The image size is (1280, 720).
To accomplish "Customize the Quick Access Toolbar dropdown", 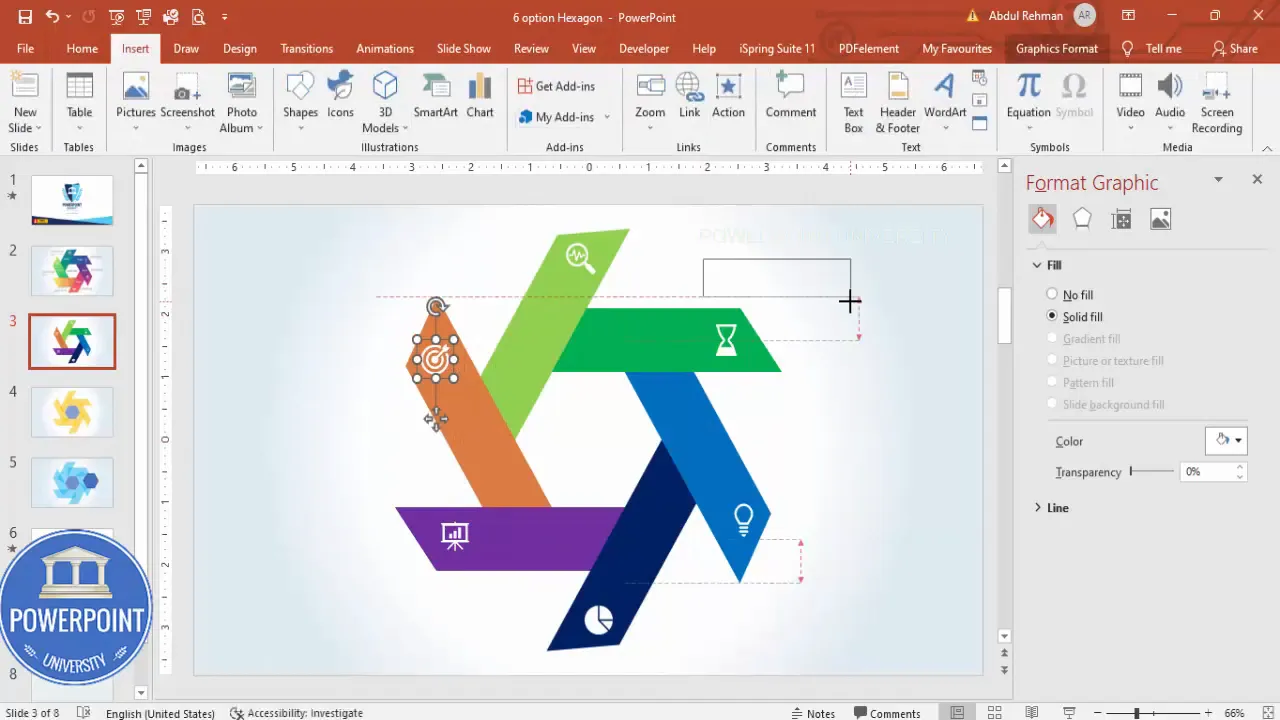I will pyautogui.click(x=224, y=17).
